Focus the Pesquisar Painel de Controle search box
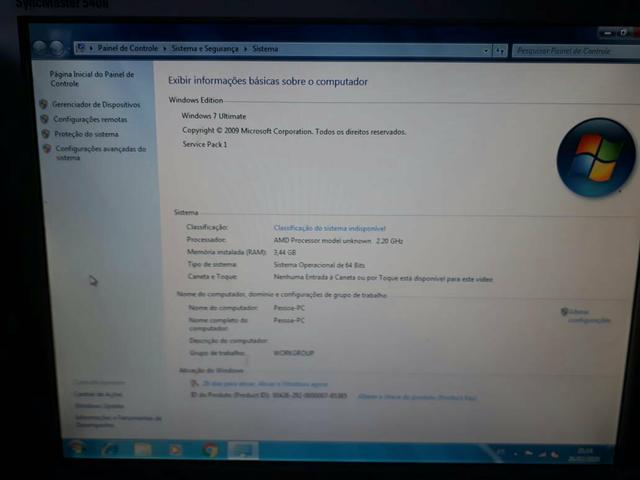Screen dimensions: 640x480 [576, 51]
